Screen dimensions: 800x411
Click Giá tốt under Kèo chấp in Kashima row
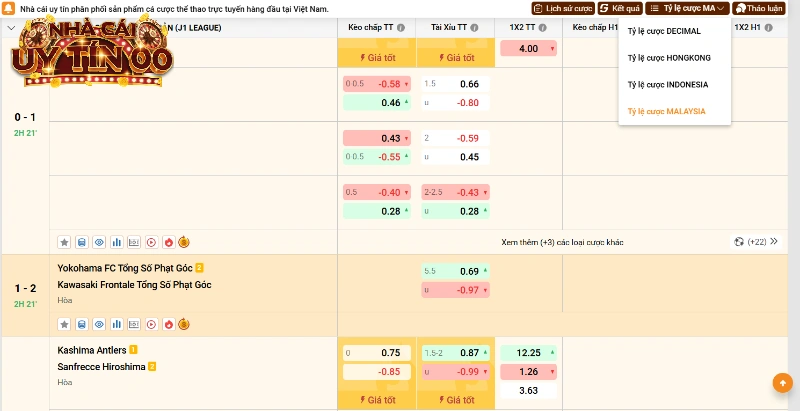click(377, 400)
